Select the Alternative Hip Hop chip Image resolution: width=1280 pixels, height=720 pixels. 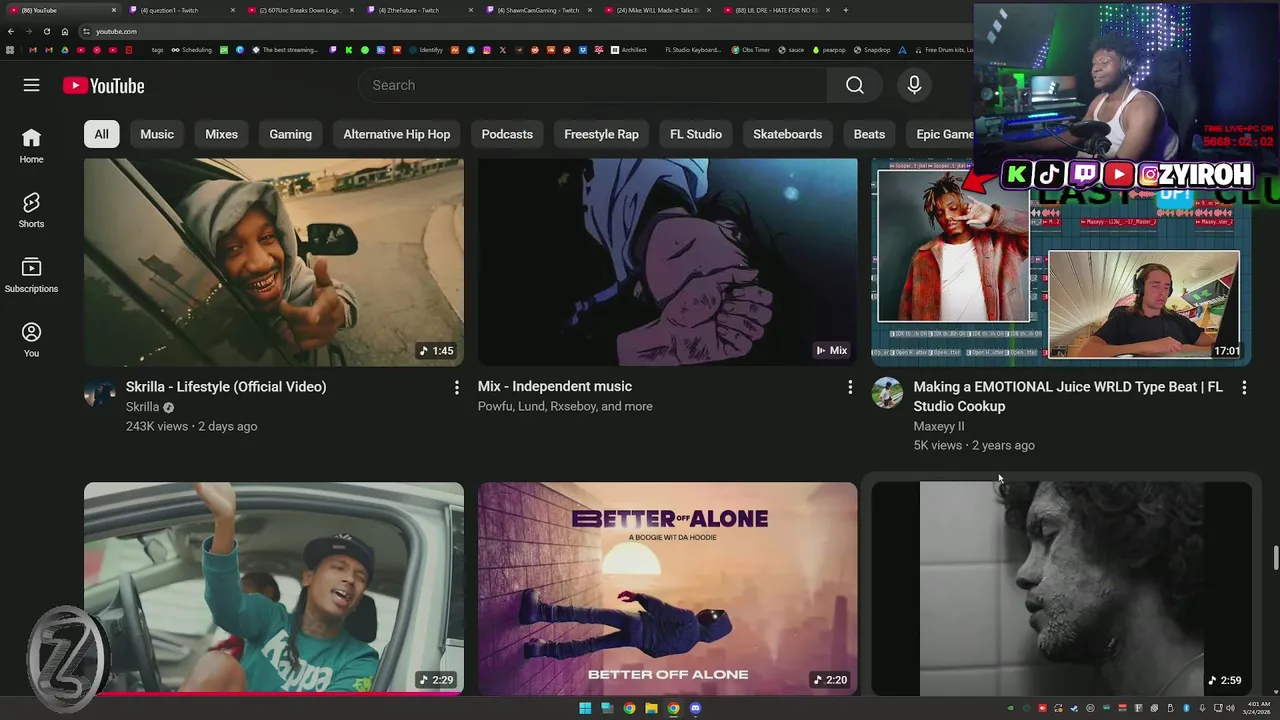tap(397, 134)
